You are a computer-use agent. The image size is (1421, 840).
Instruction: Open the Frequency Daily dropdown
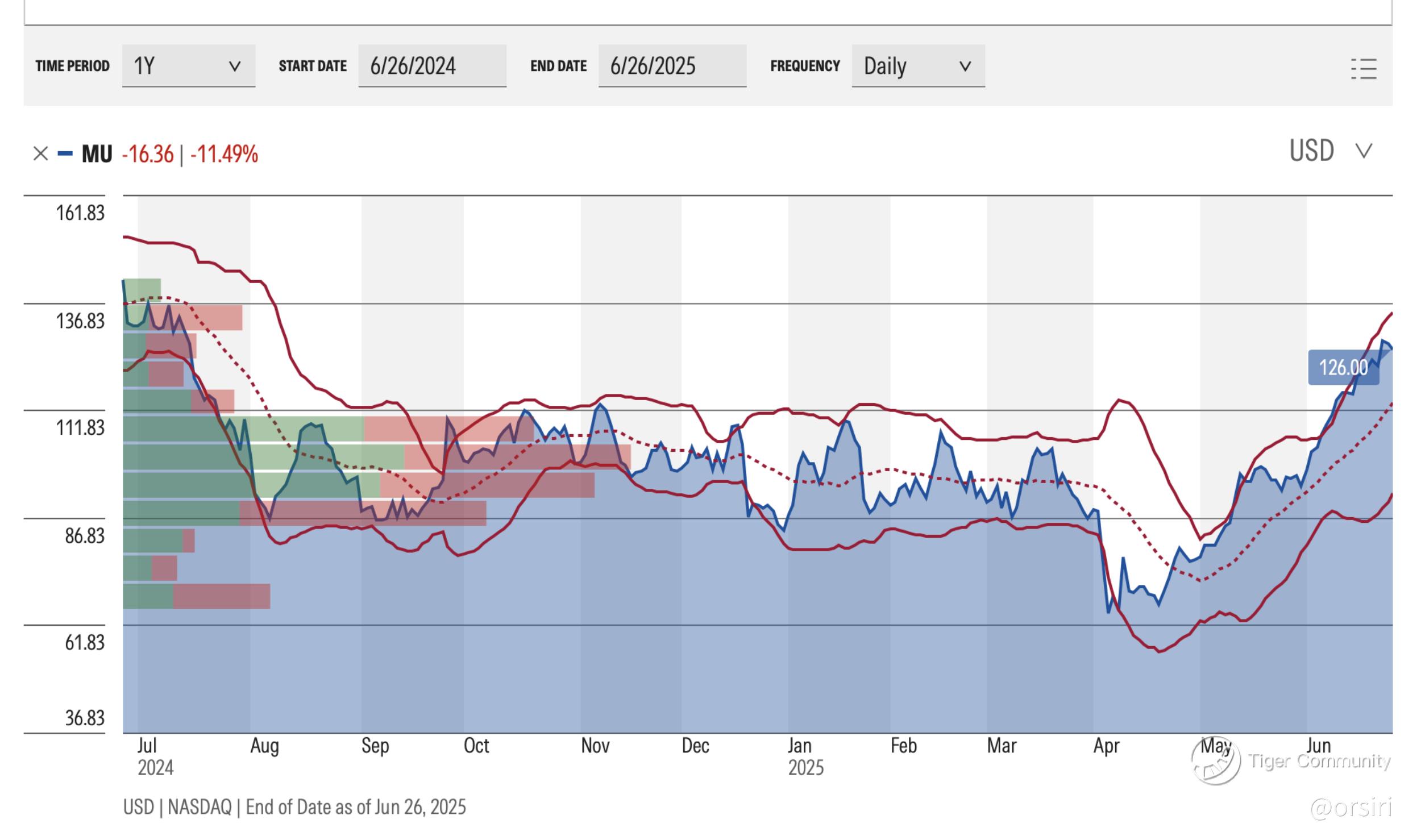coord(918,66)
